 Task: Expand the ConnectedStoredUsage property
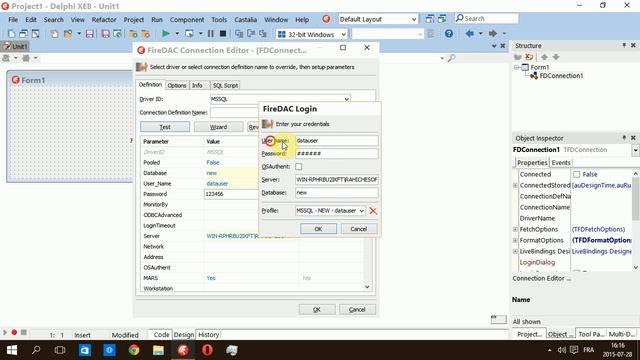pyautogui.click(x=516, y=185)
